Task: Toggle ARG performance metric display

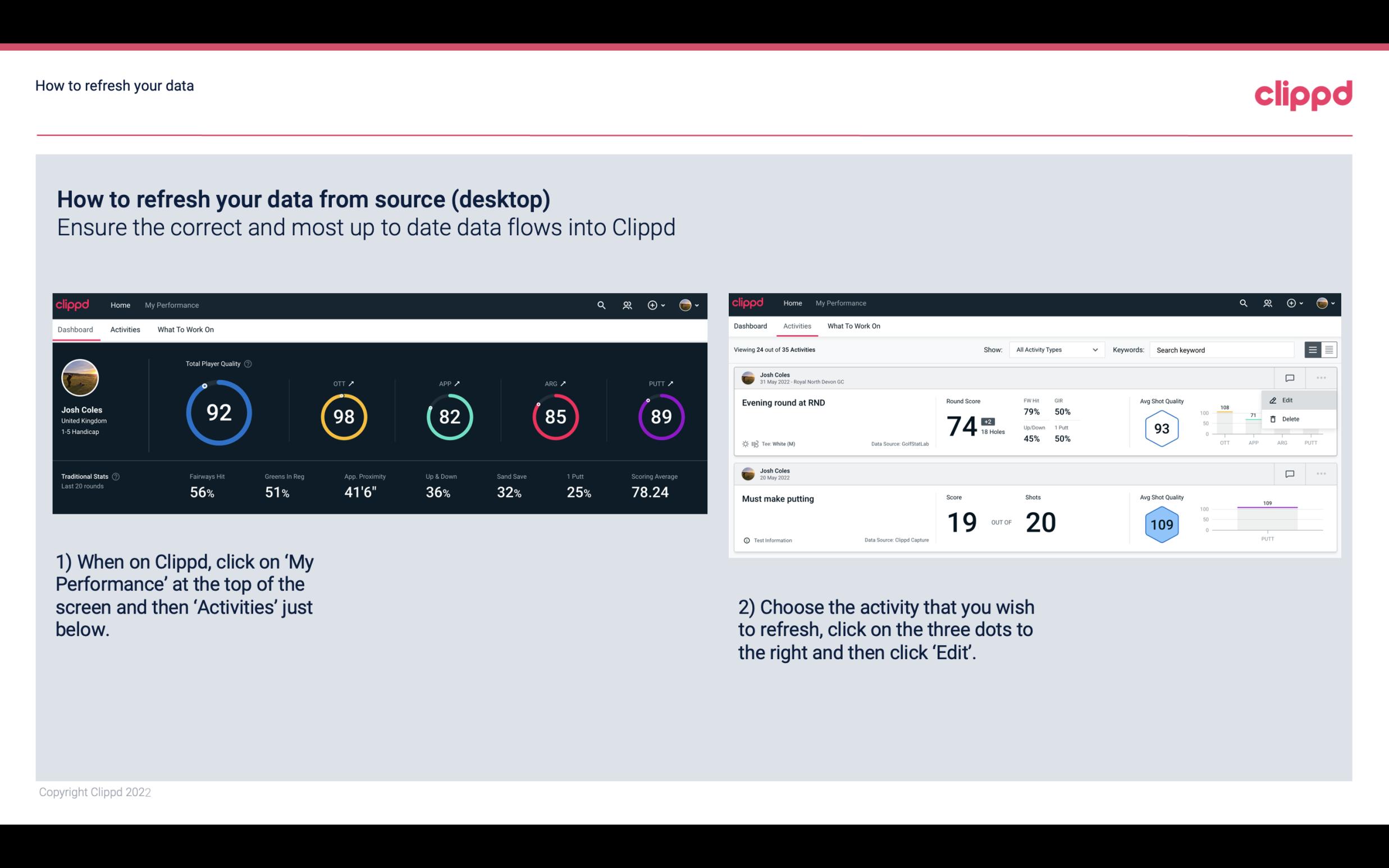Action: click(556, 383)
